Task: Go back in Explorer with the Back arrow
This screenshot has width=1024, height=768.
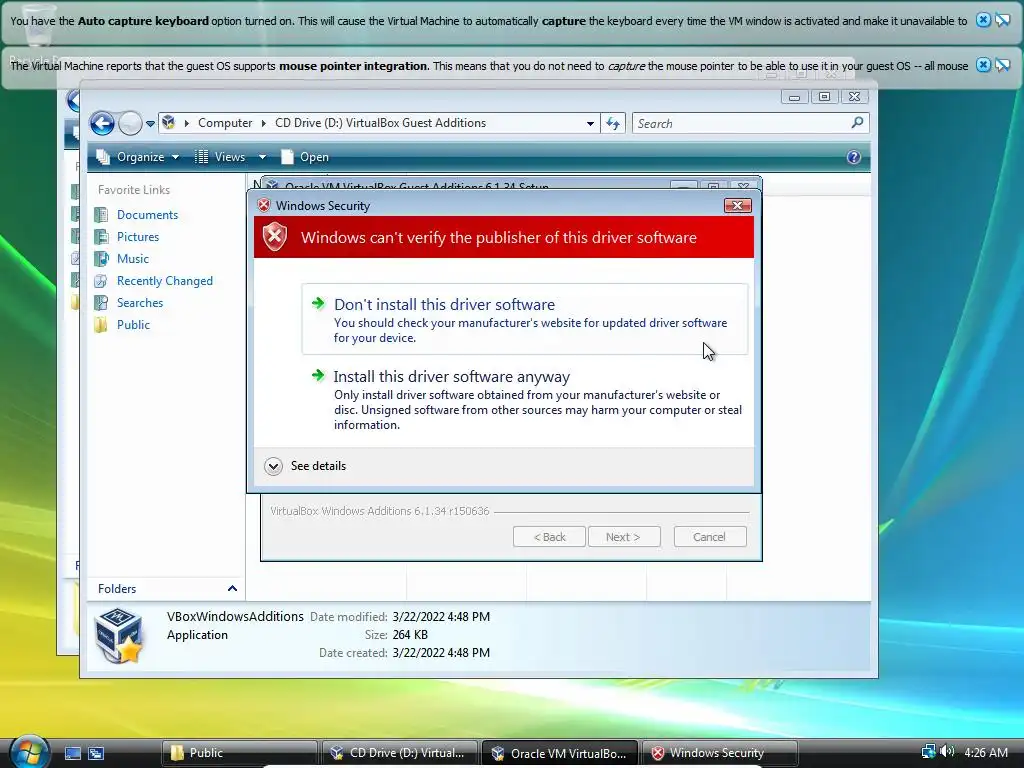Action: (103, 123)
